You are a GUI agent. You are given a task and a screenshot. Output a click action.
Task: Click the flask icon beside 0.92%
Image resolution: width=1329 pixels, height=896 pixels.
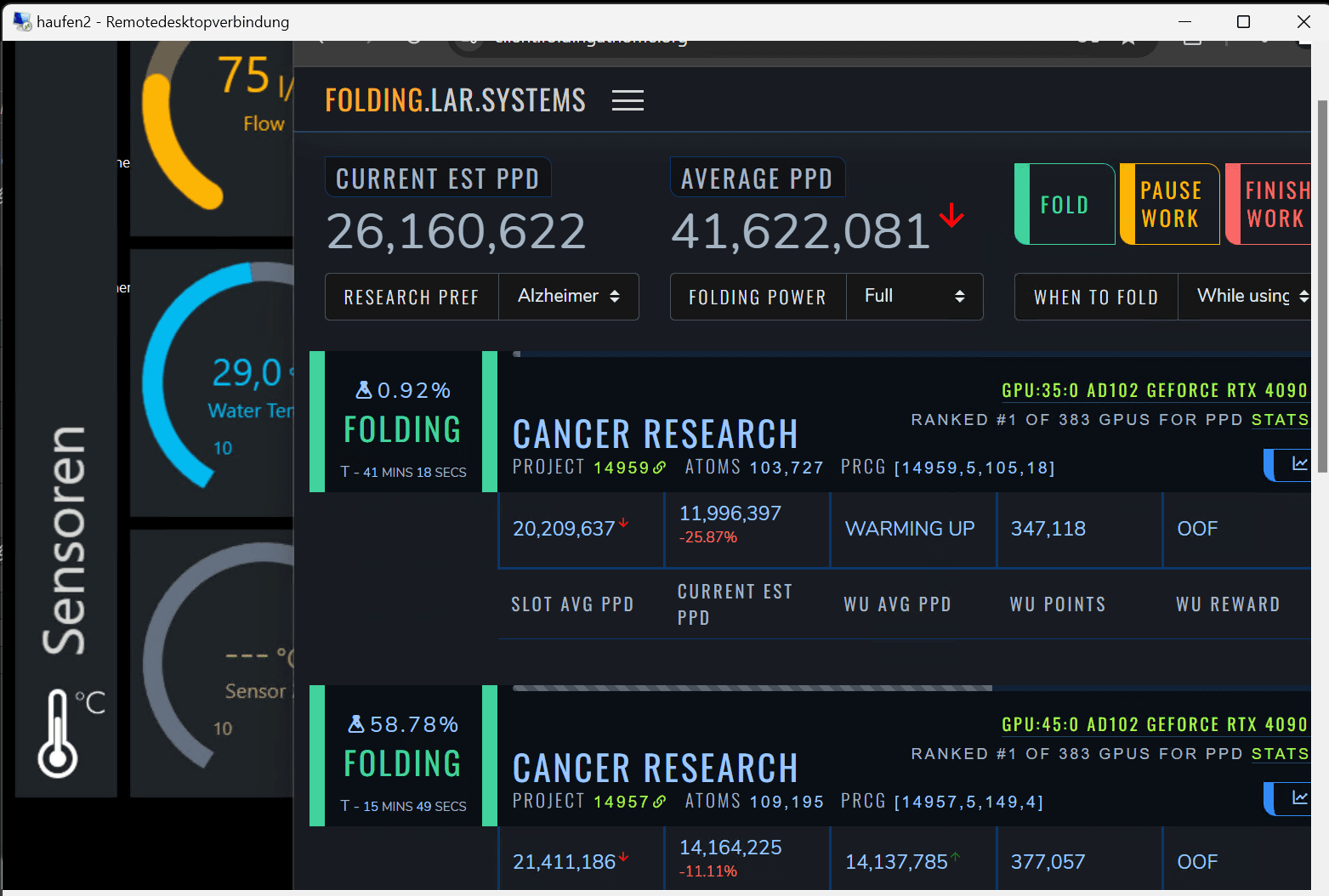(x=364, y=390)
